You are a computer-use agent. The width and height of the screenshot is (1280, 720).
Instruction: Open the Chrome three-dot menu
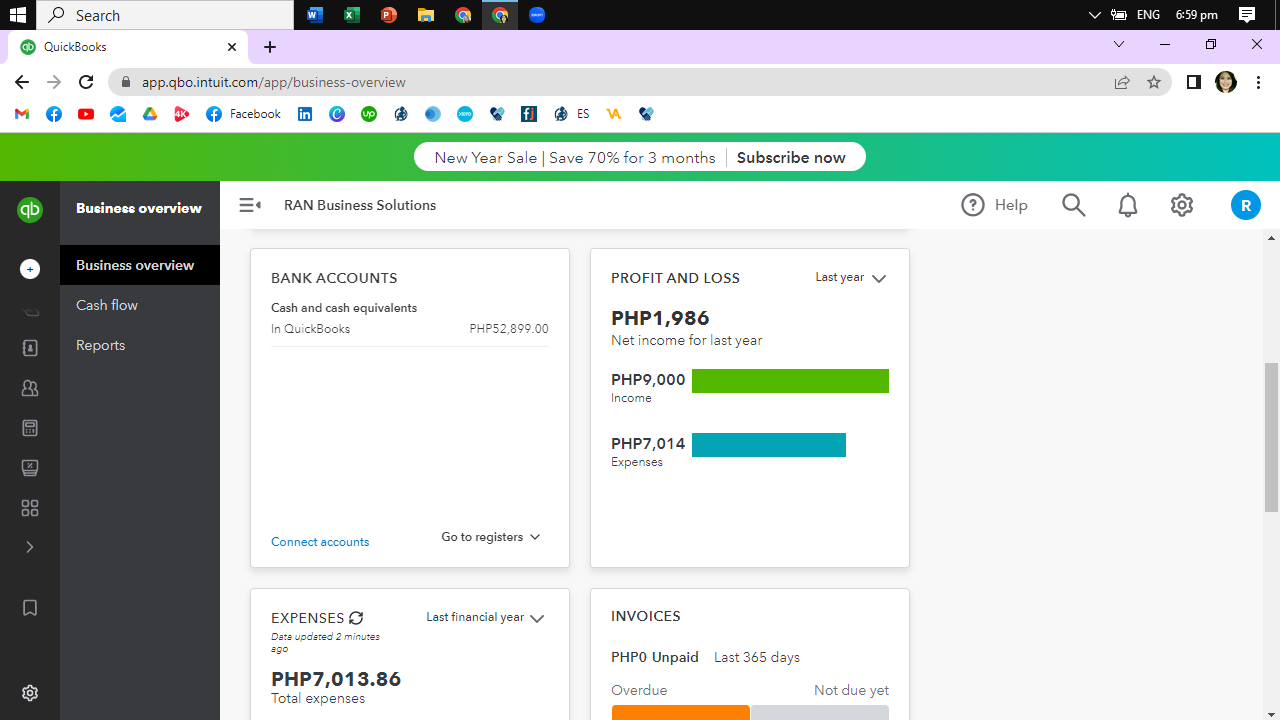[1258, 82]
